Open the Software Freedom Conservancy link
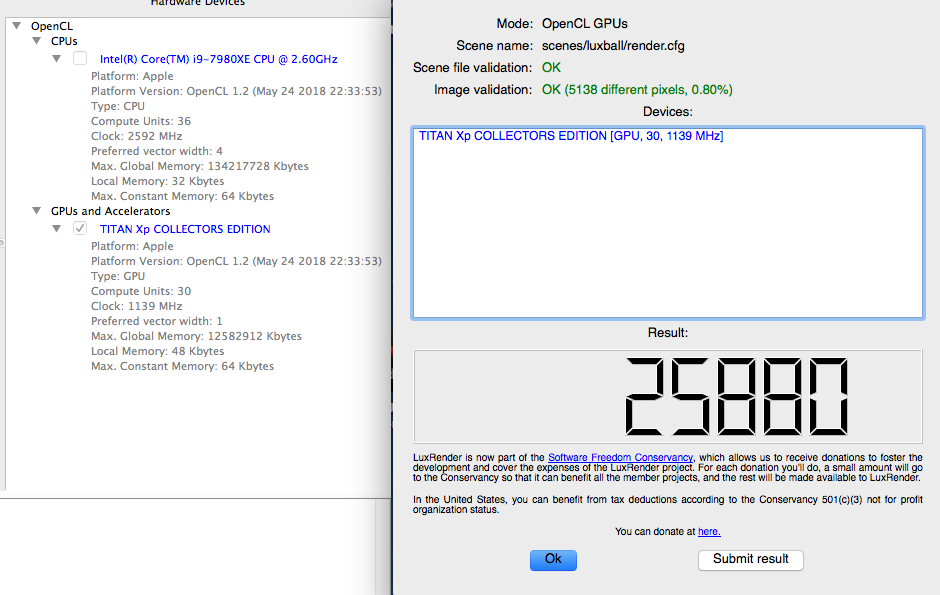Viewport: 940px width, 595px height. (620, 457)
